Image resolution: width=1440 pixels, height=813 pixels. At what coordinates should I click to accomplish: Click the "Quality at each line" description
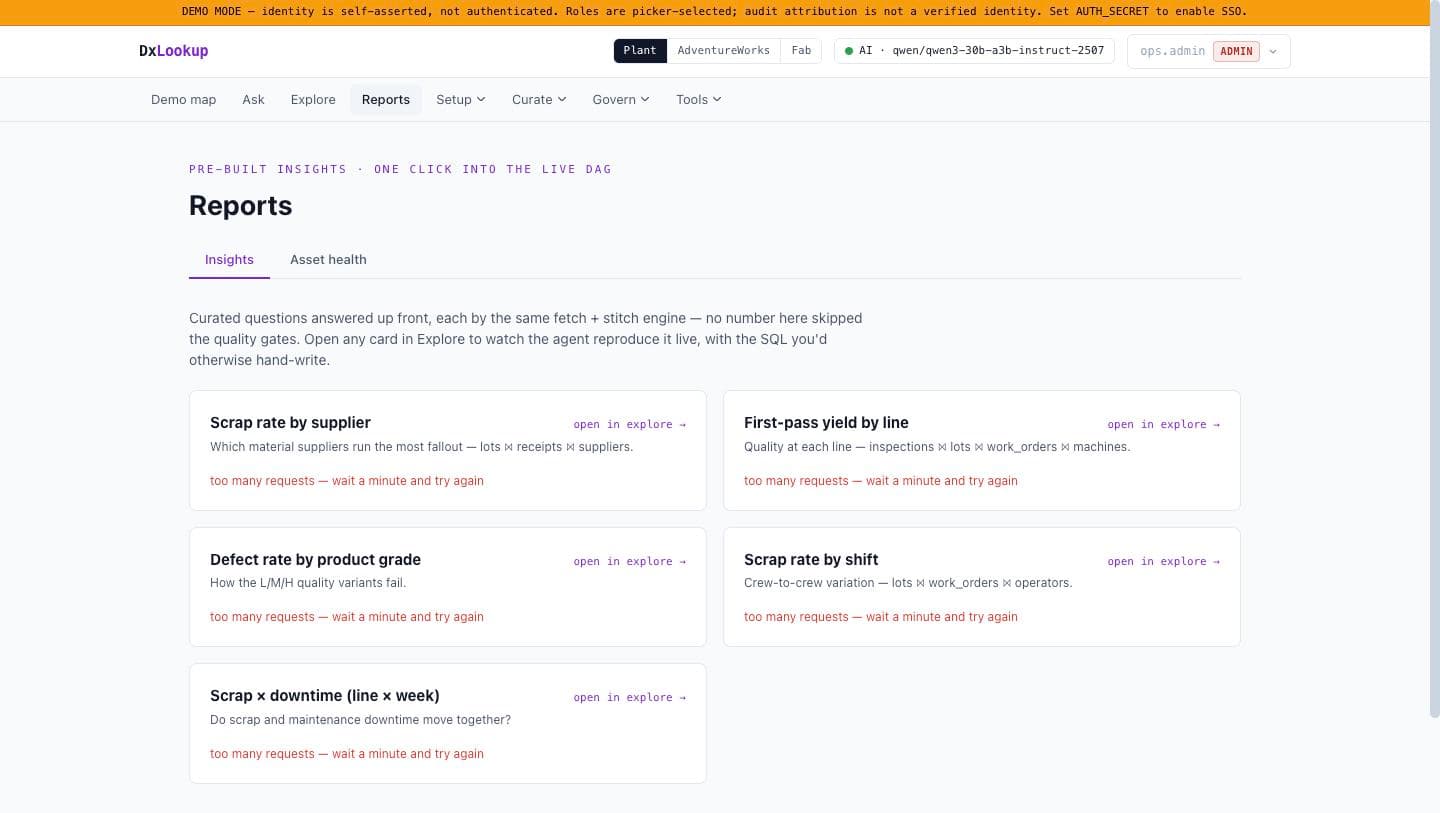pos(937,447)
